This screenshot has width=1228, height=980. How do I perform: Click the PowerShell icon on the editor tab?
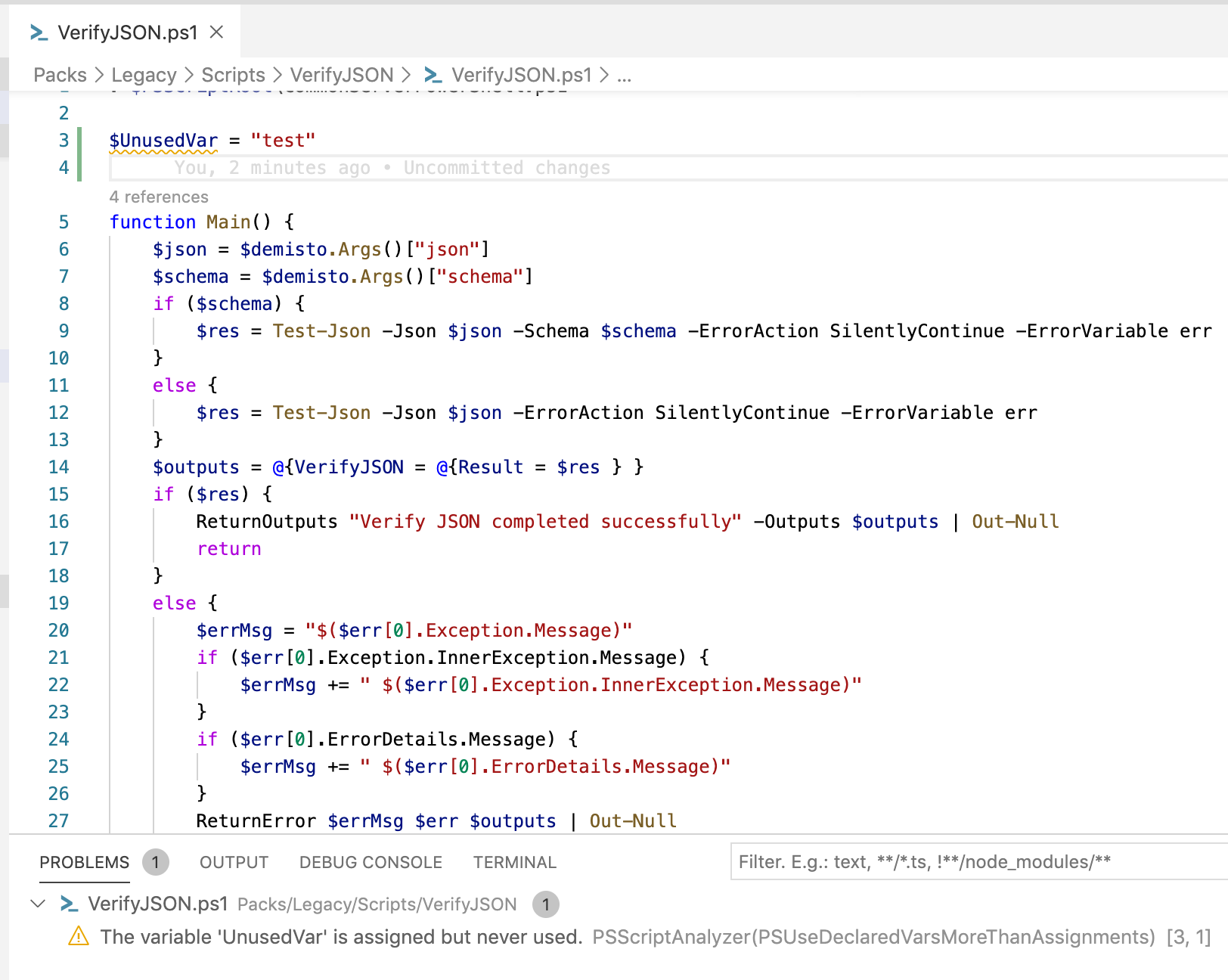[36, 33]
